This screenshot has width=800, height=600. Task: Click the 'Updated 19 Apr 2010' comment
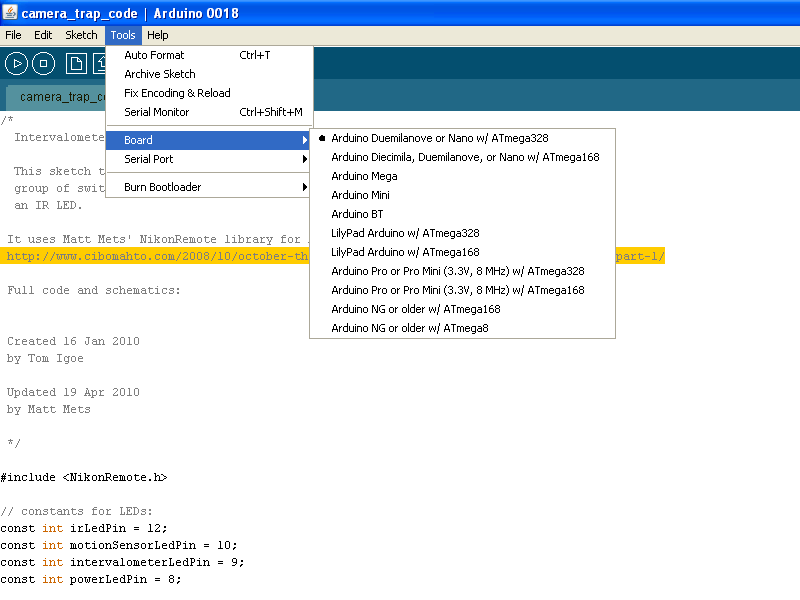(x=73, y=392)
